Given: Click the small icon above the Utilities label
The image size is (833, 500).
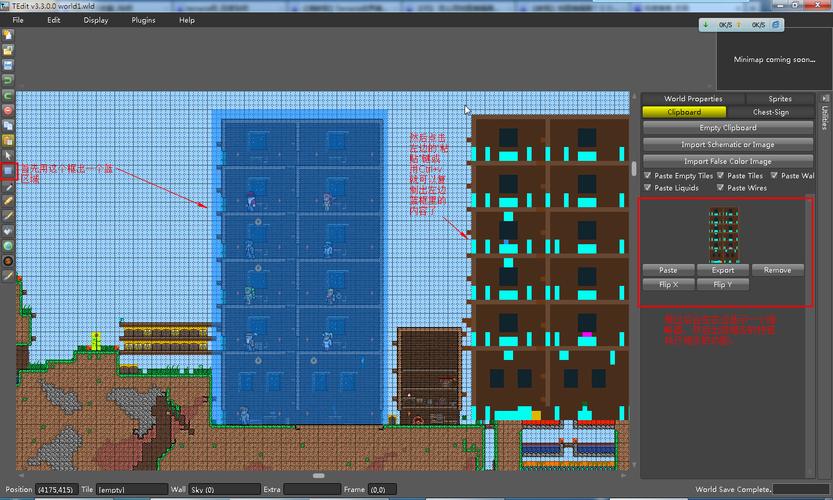Looking at the screenshot, I should [x=825, y=99].
